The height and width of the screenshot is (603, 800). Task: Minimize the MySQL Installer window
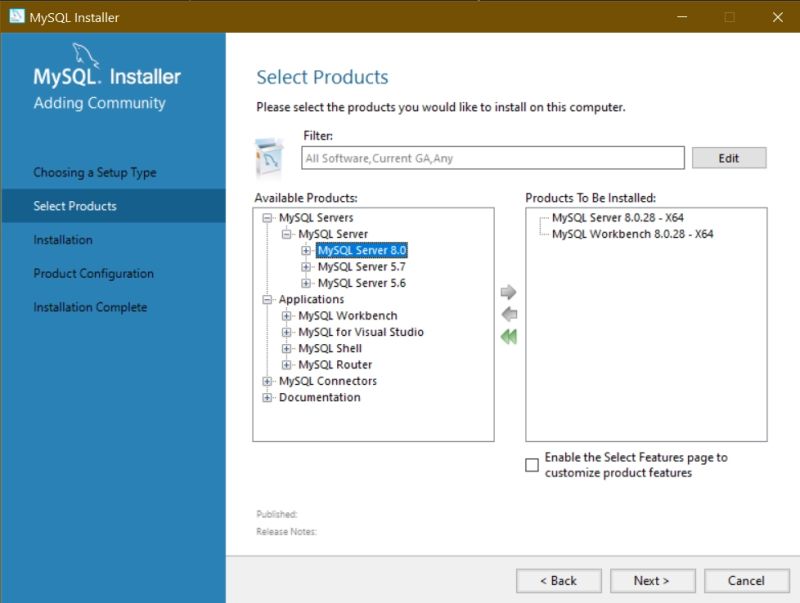click(x=682, y=17)
